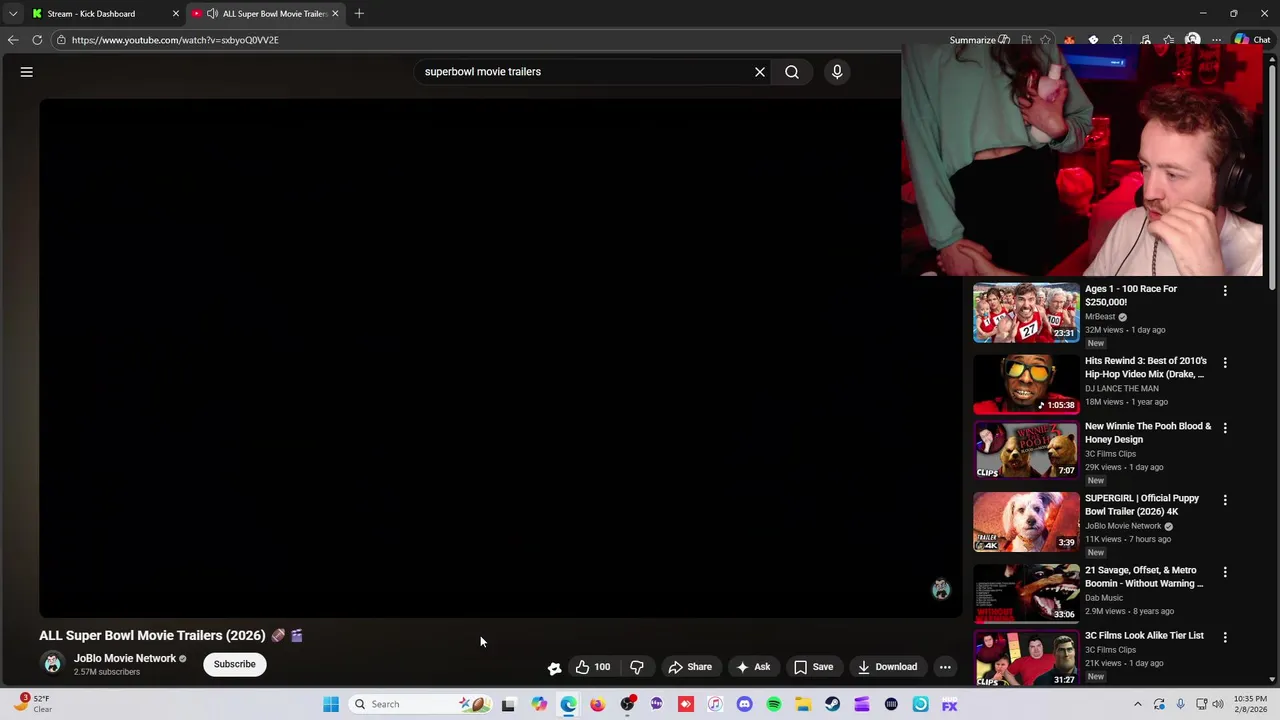Like the video with the thumbs up

point(593,667)
